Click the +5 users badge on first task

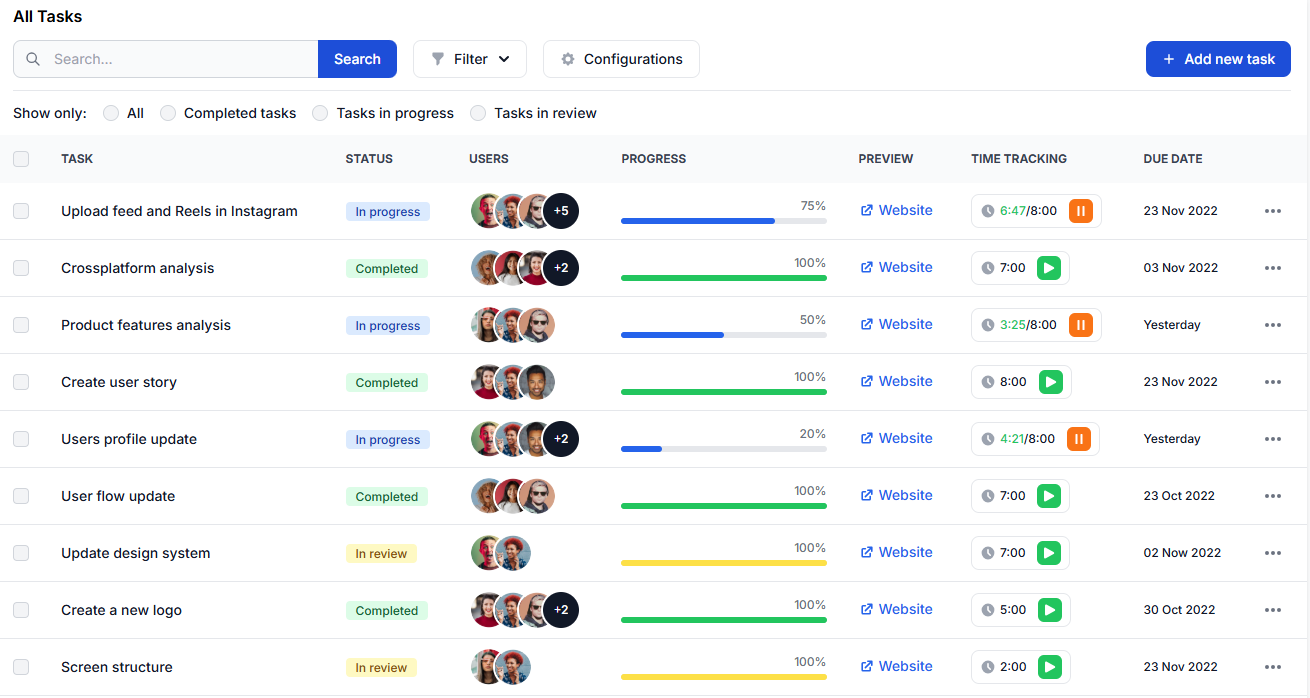click(x=561, y=211)
